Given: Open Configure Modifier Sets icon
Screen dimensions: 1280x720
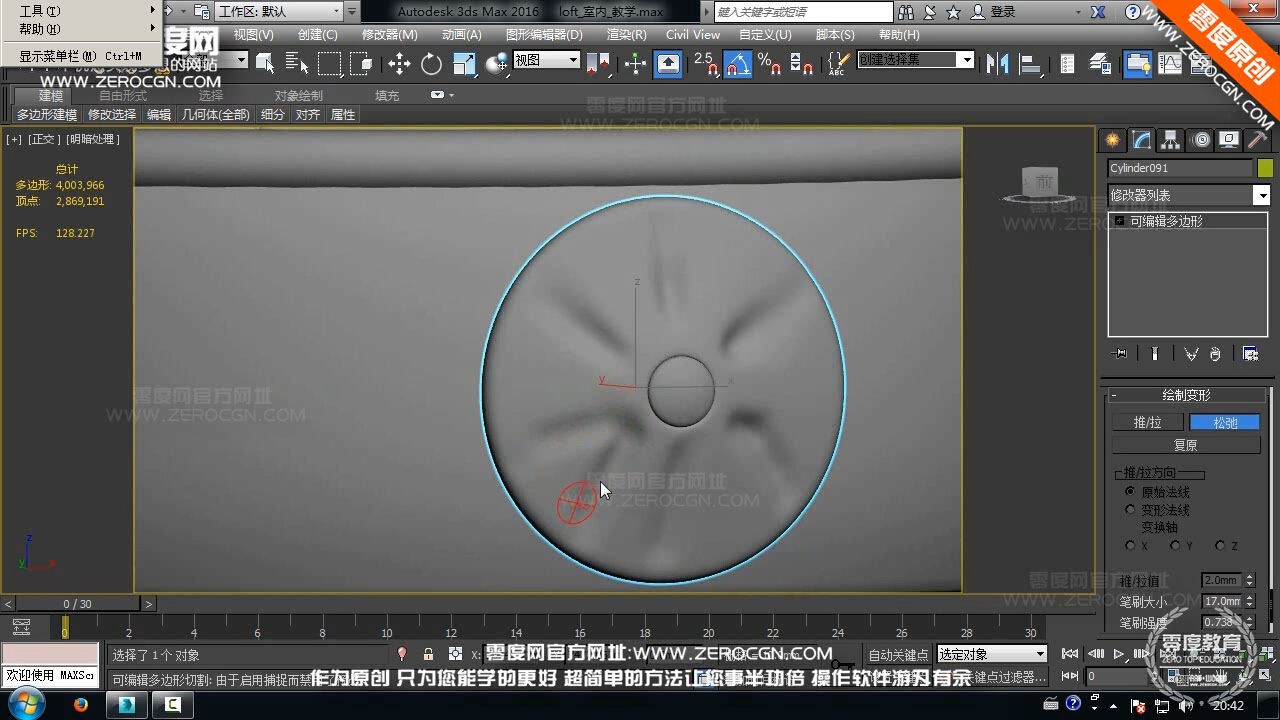Looking at the screenshot, I should pos(1250,354).
